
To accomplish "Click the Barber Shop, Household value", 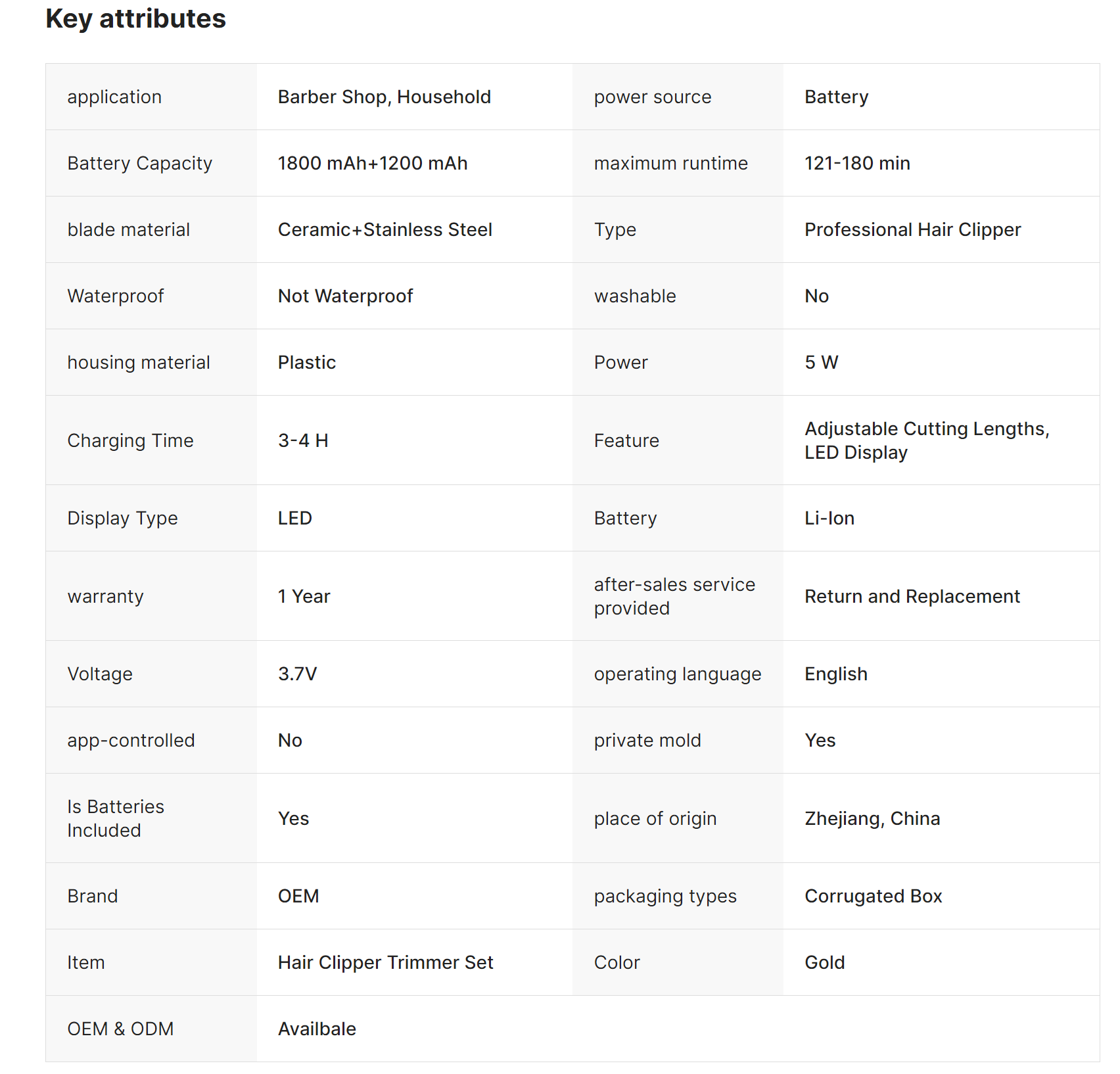I will 384,97.
